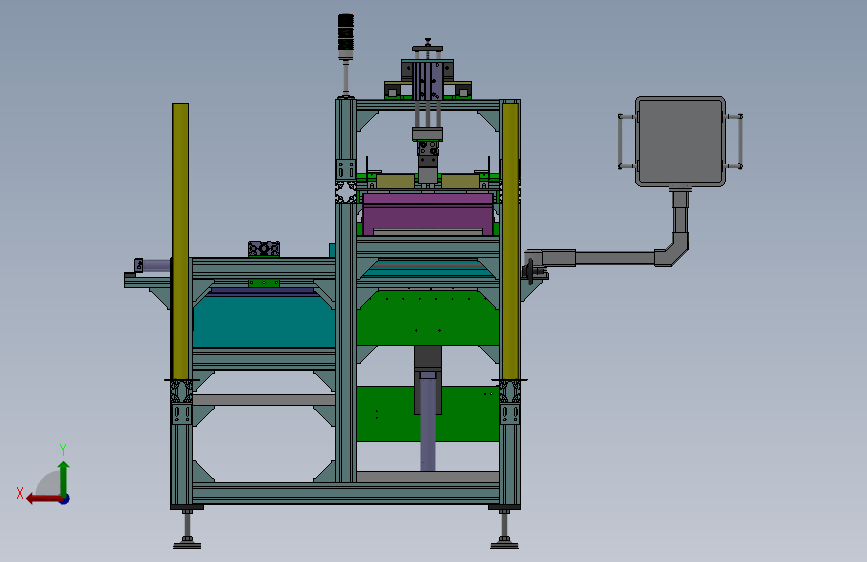Click the green Y axis arrow of the triad
This screenshot has width=867, height=562.
(64, 478)
